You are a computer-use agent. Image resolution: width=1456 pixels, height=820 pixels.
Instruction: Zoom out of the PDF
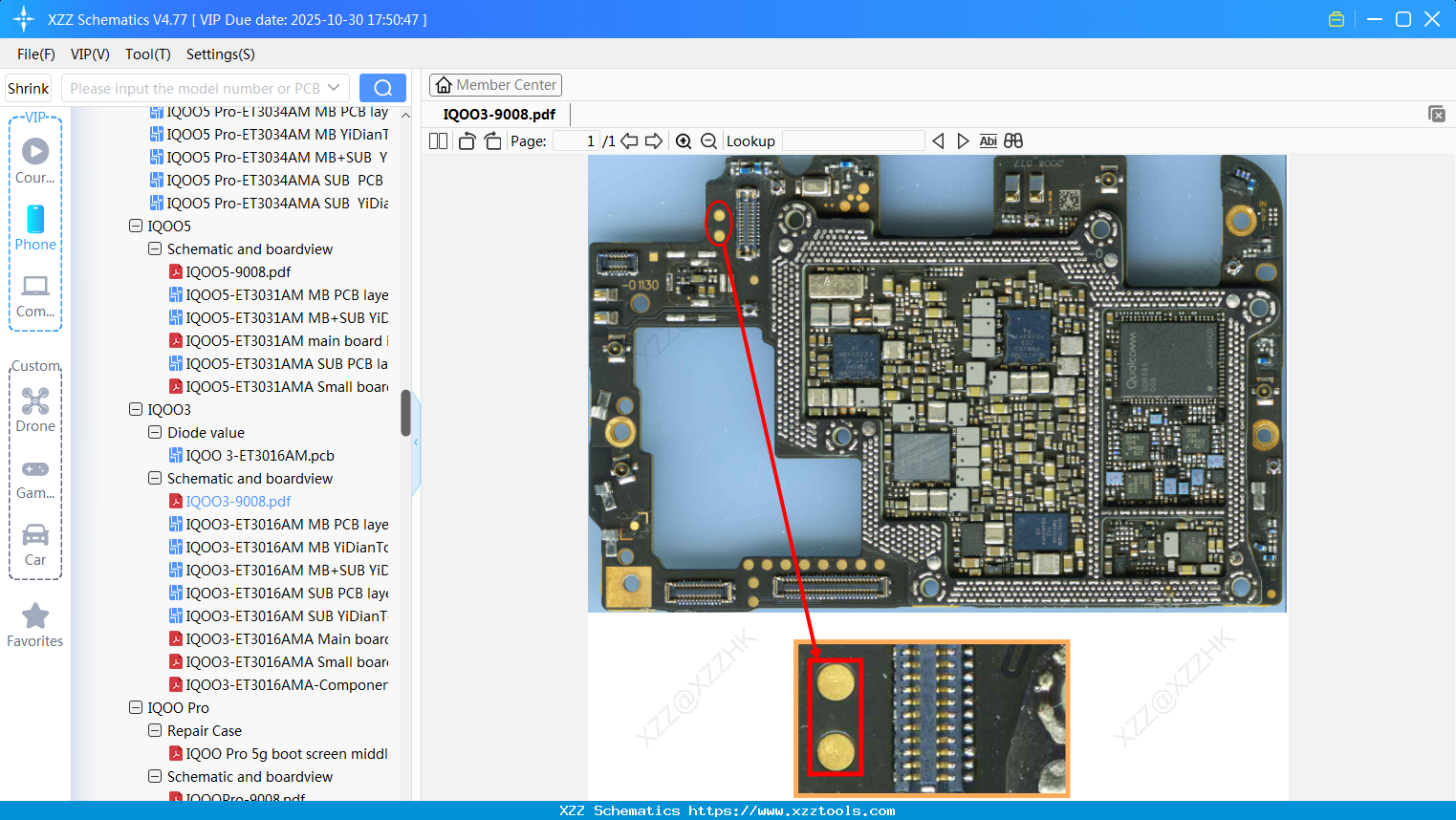click(x=708, y=140)
